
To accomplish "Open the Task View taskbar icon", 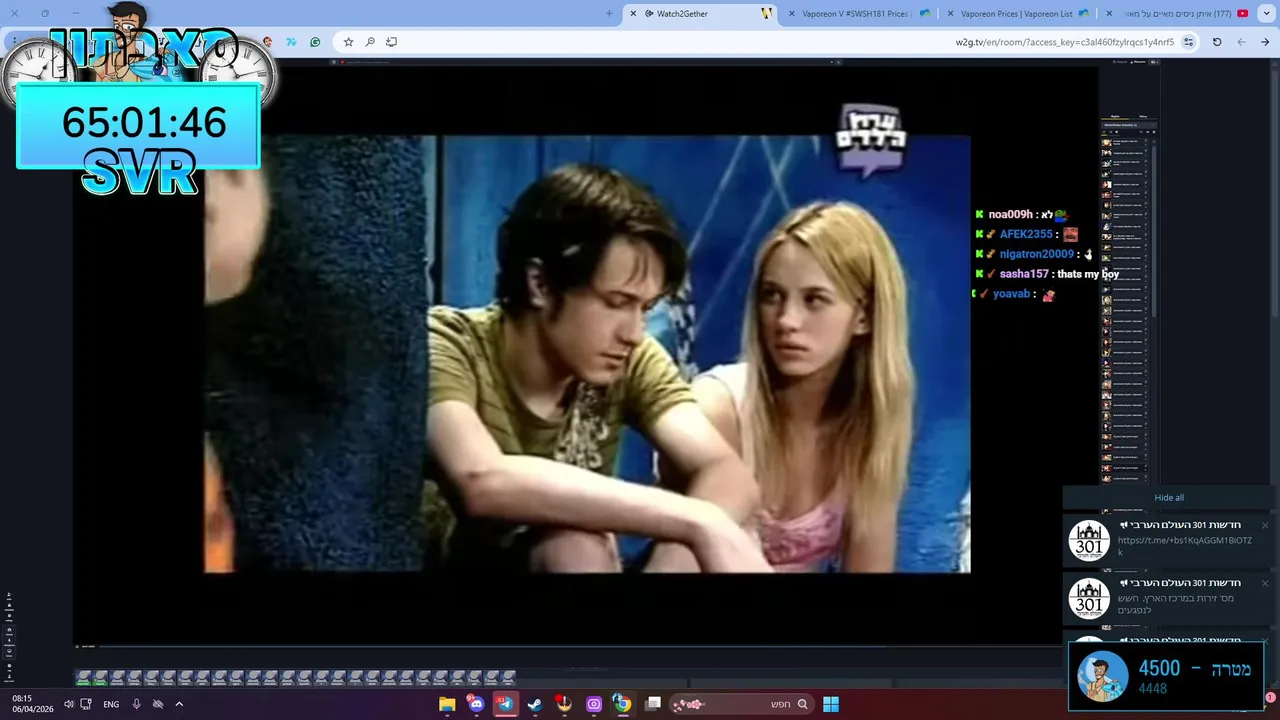I will click(x=653, y=704).
